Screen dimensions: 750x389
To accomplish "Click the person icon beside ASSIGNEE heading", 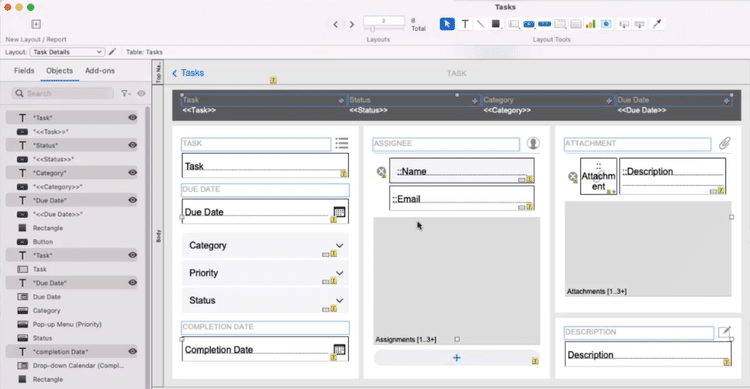I will click(x=533, y=143).
